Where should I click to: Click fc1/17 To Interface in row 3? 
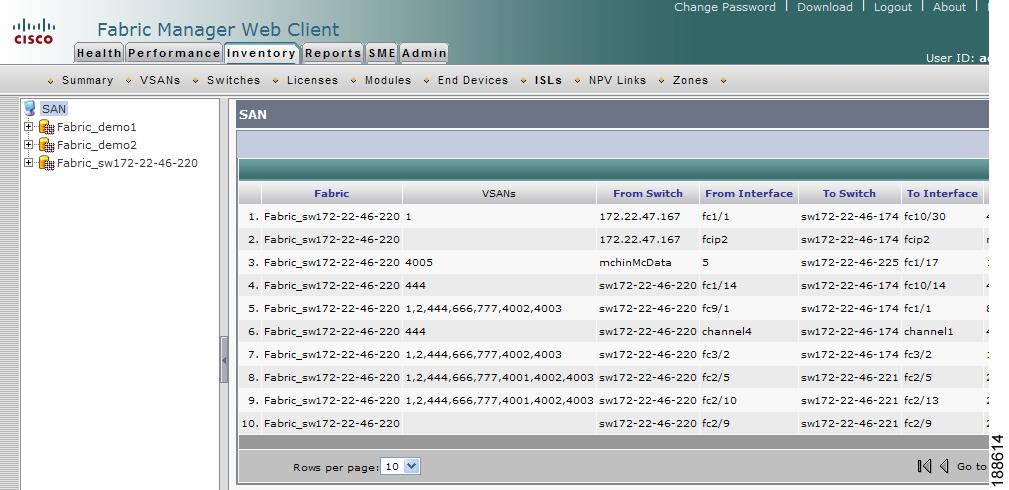pyautogui.click(x=921, y=263)
